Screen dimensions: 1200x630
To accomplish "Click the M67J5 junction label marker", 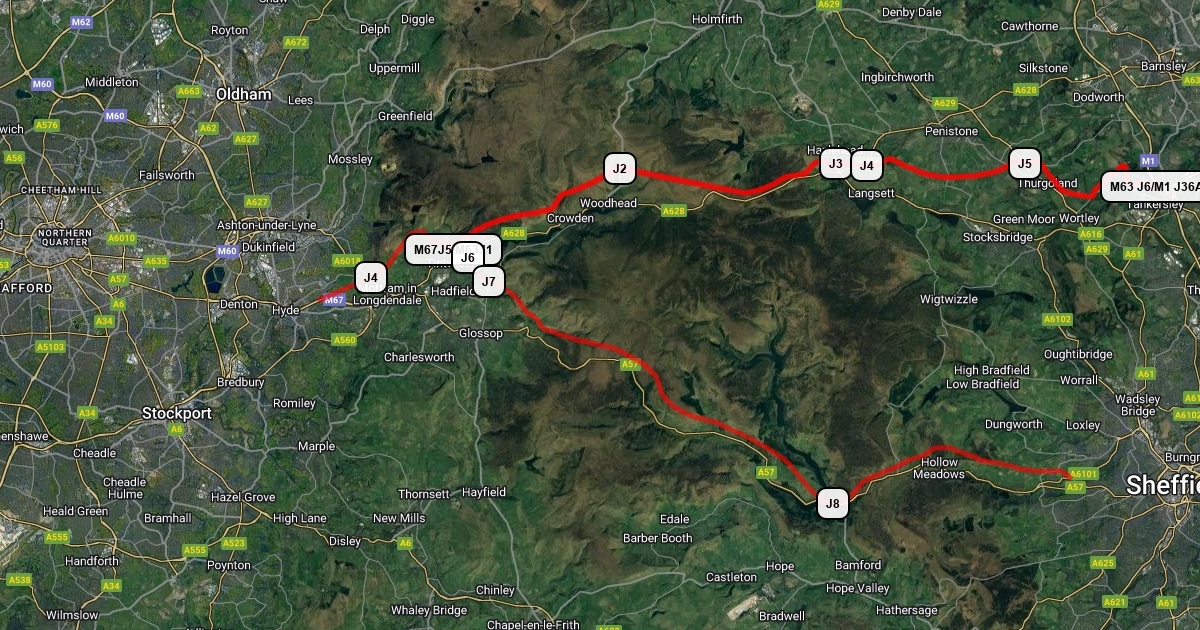I will (x=430, y=249).
